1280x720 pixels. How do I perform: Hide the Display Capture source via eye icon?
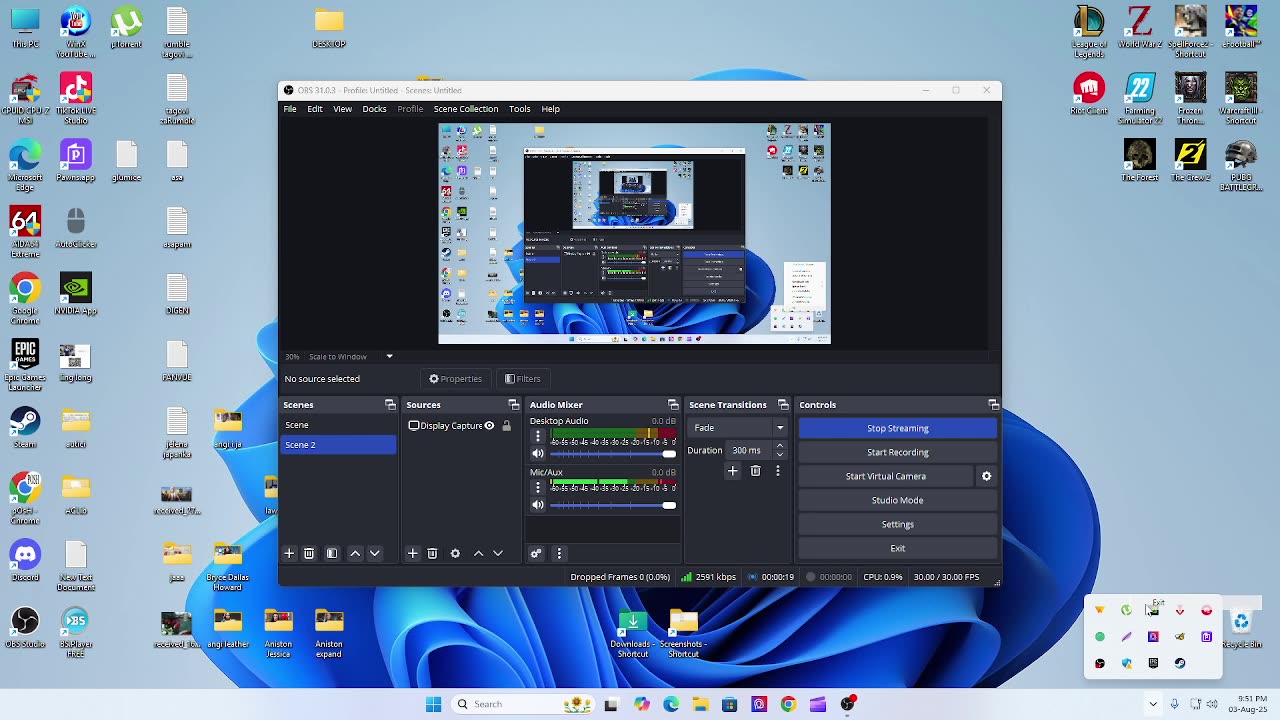[x=489, y=426]
